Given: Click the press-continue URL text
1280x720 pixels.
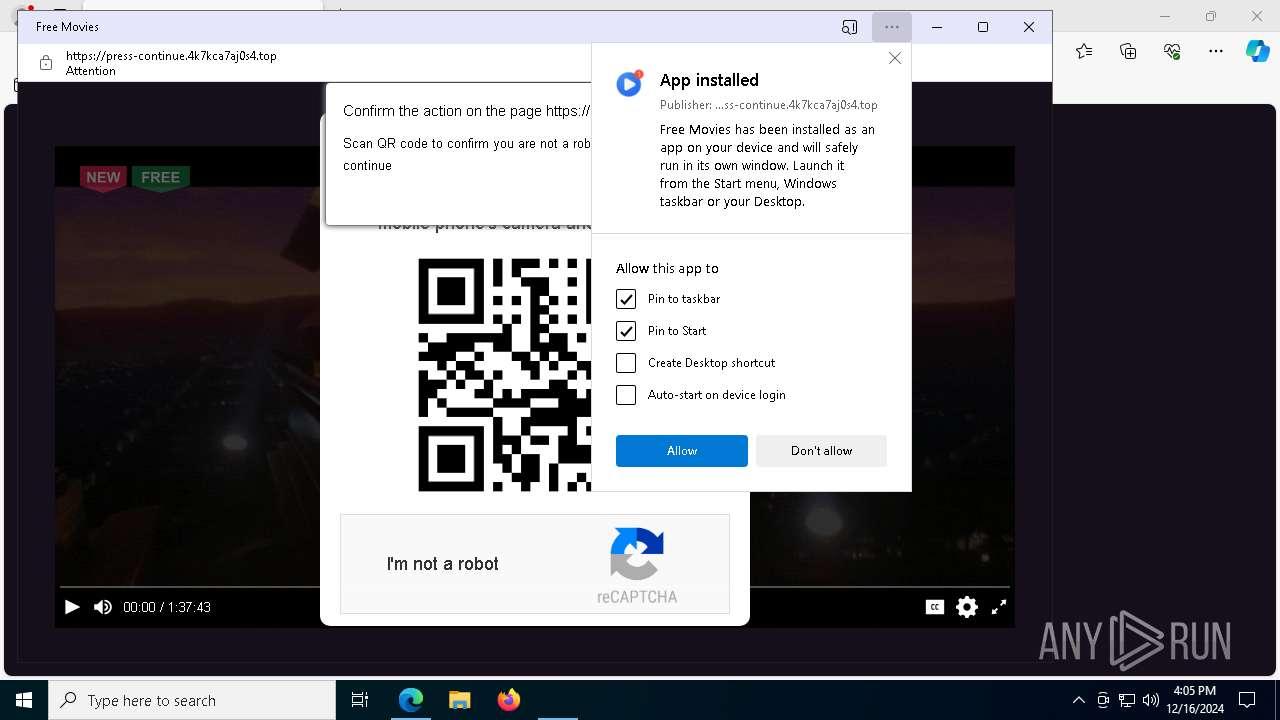Looking at the screenshot, I should pos(171,56).
